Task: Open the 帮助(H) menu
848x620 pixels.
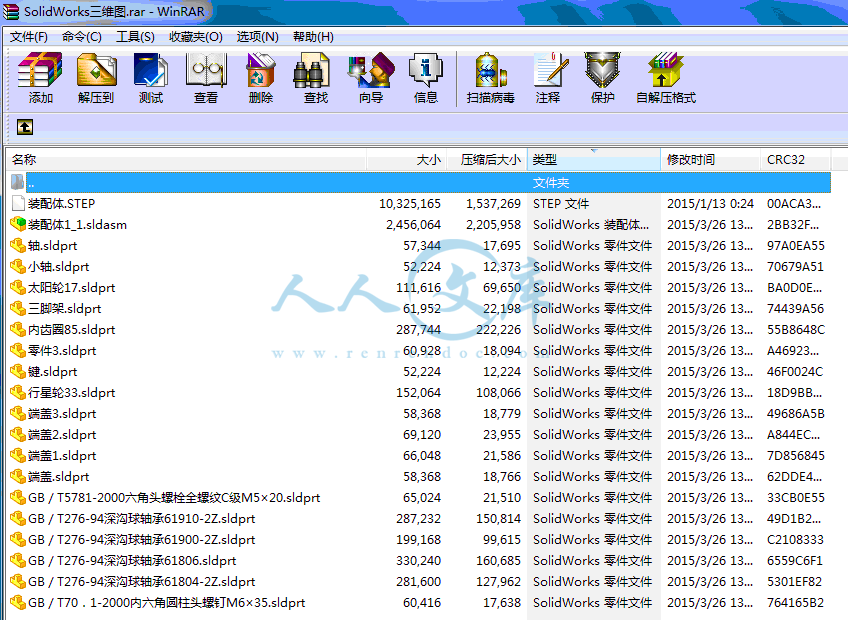Action: tap(313, 37)
